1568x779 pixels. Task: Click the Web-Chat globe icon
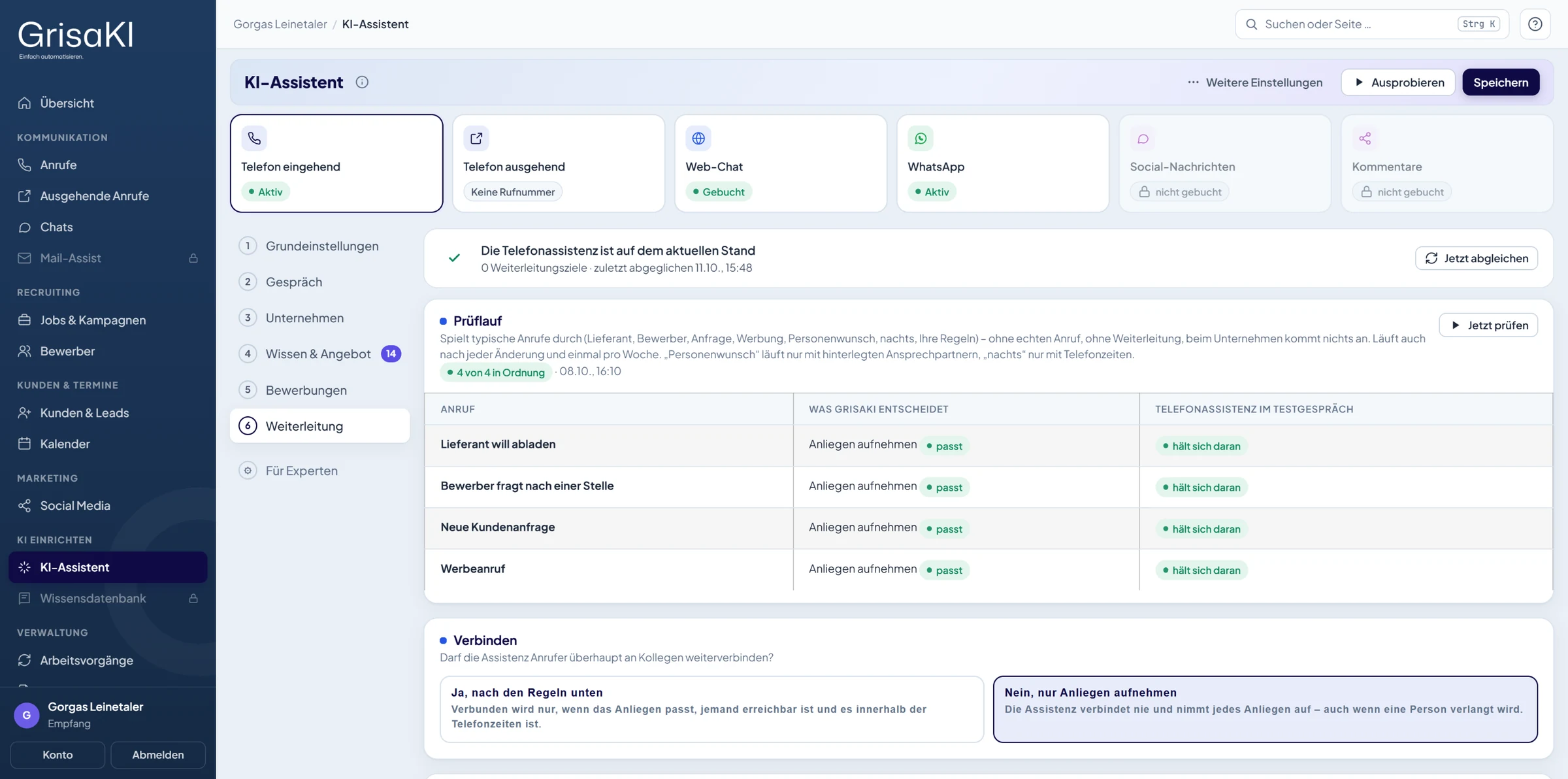pos(698,139)
